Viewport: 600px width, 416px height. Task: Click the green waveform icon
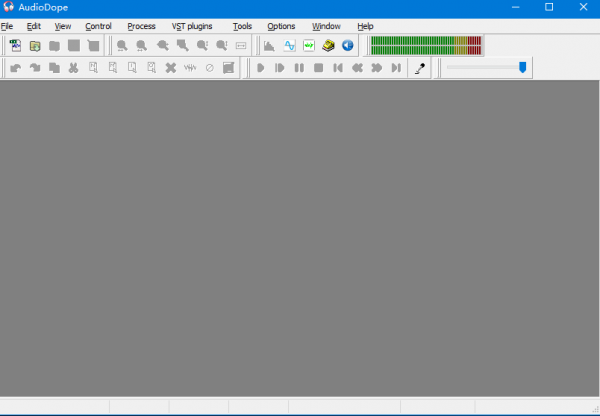coord(309,46)
